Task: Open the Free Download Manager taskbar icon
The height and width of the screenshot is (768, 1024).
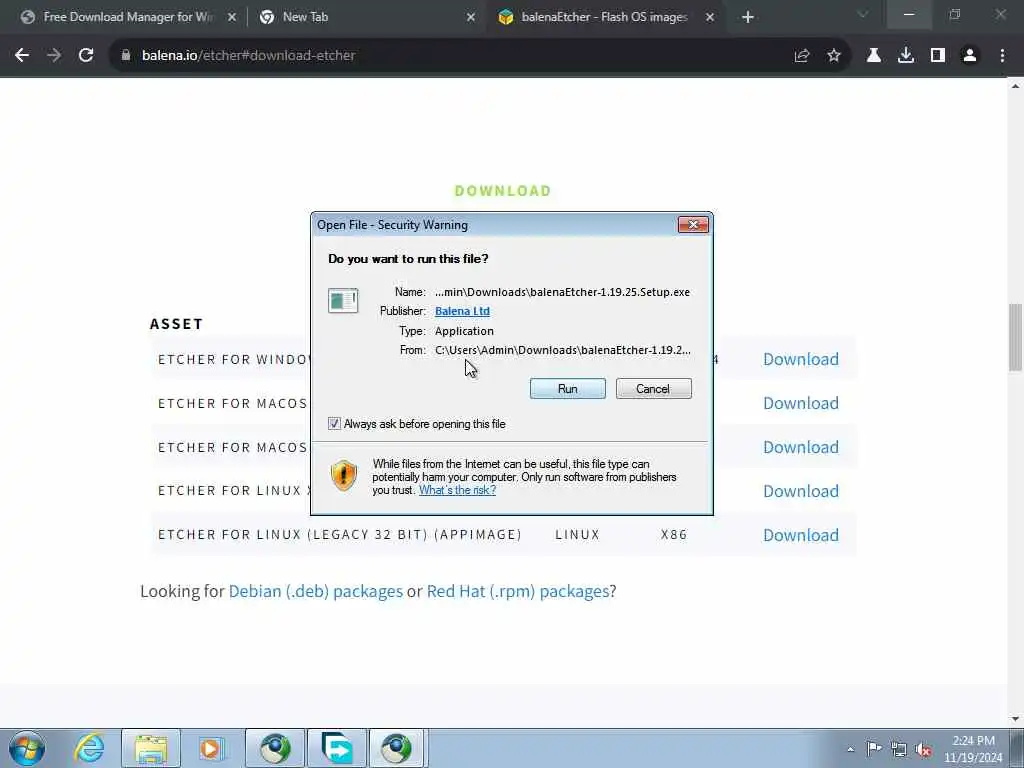Action: (337, 748)
